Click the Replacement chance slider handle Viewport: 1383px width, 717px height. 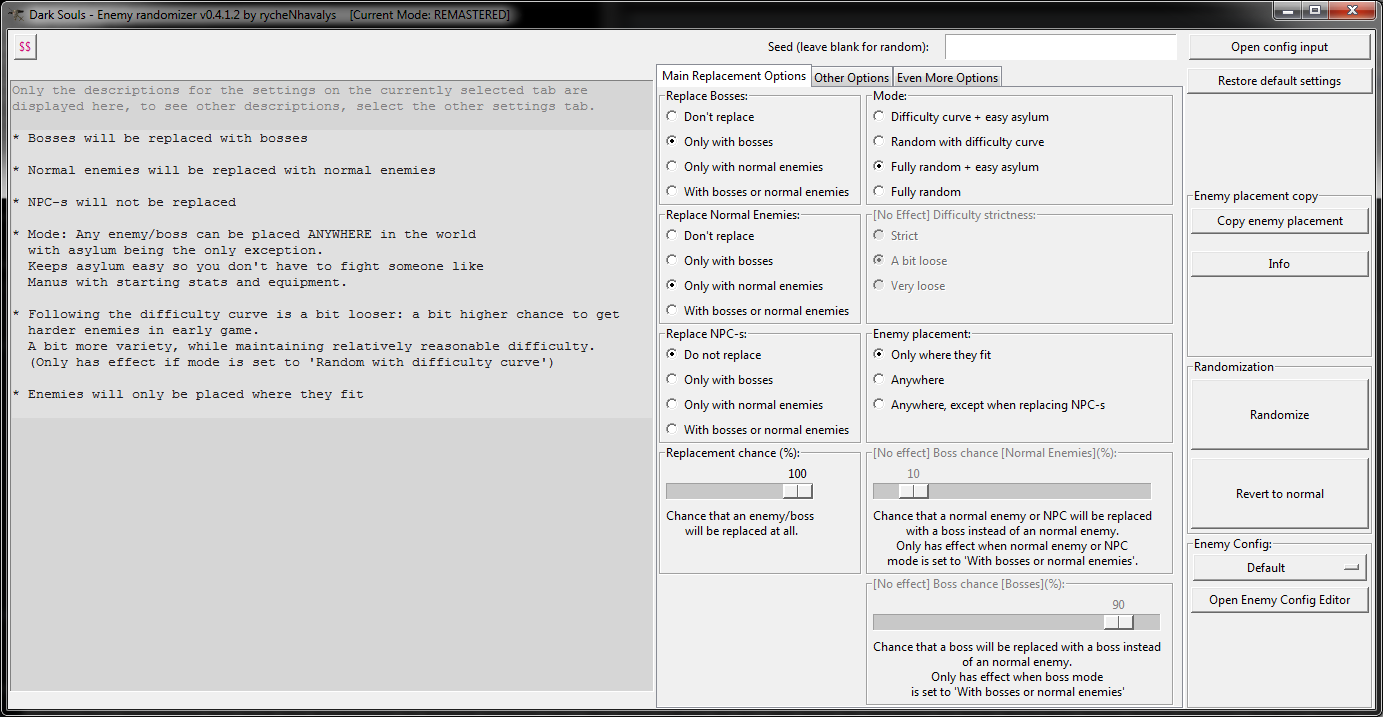click(x=797, y=491)
